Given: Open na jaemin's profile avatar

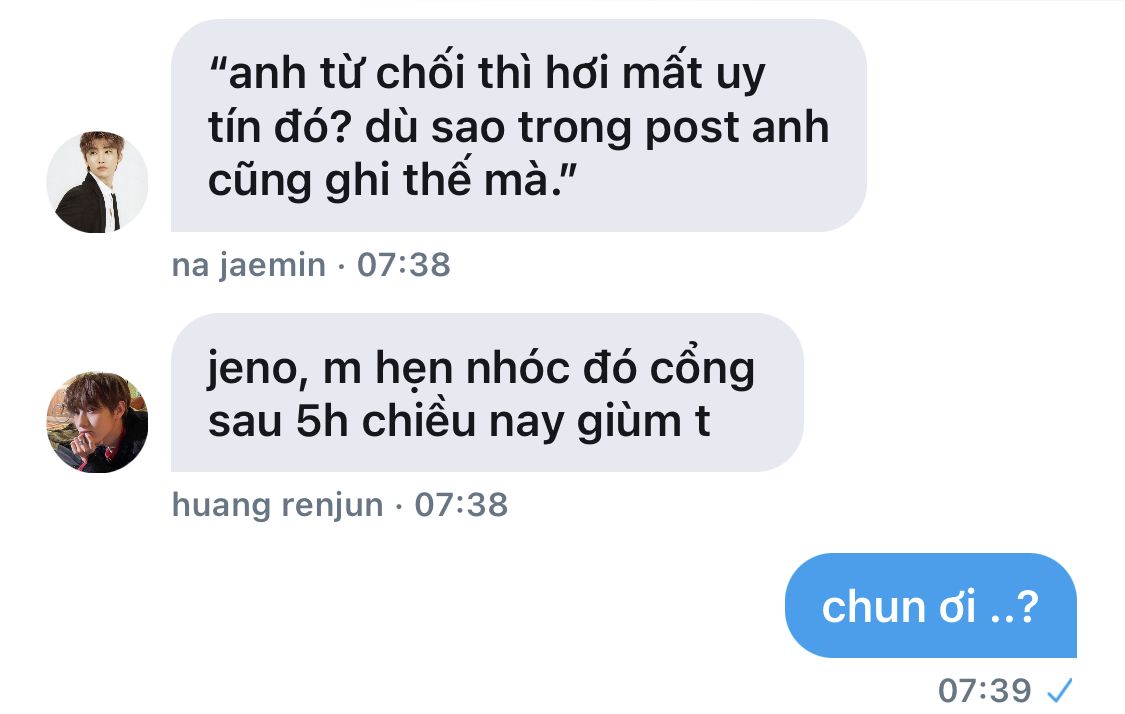Looking at the screenshot, I should point(97,182).
